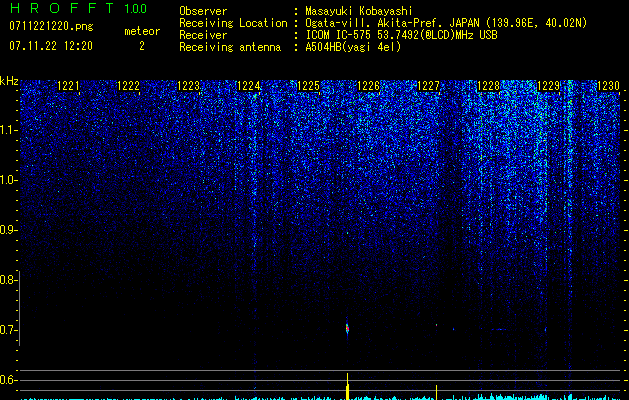This screenshot has width=629, height=400.
Task: Click the 0.6 kHz axis label
Action: 8,380
